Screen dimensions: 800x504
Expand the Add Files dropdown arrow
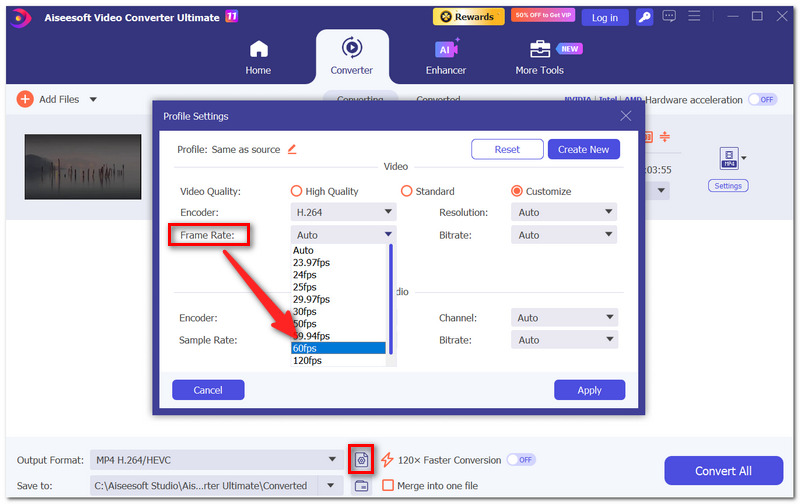pyautogui.click(x=93, y=99)
